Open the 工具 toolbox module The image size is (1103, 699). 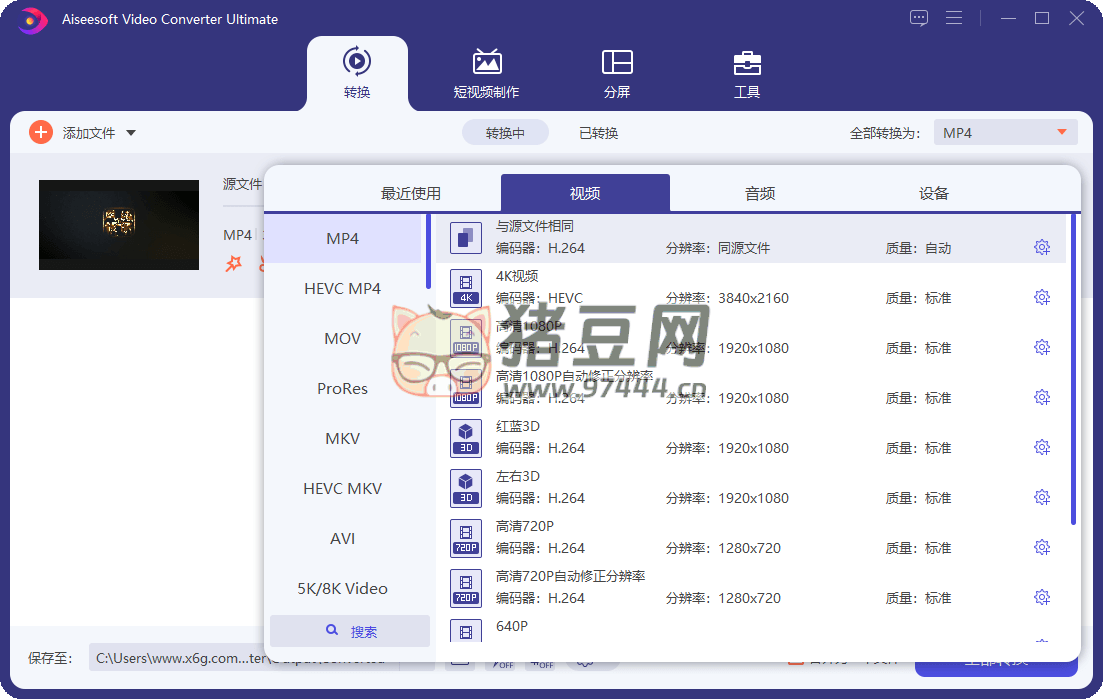[x=746, y=73]
